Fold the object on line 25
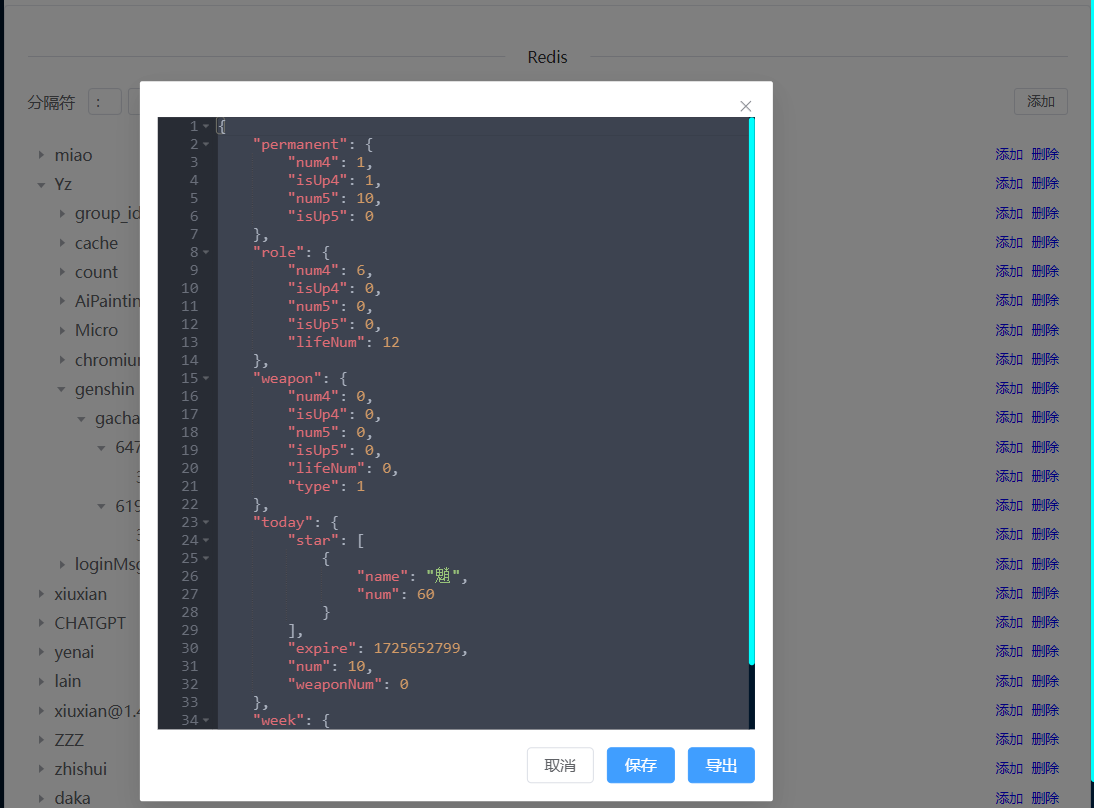Viewport: 1094px width, 808px height. 206,558
